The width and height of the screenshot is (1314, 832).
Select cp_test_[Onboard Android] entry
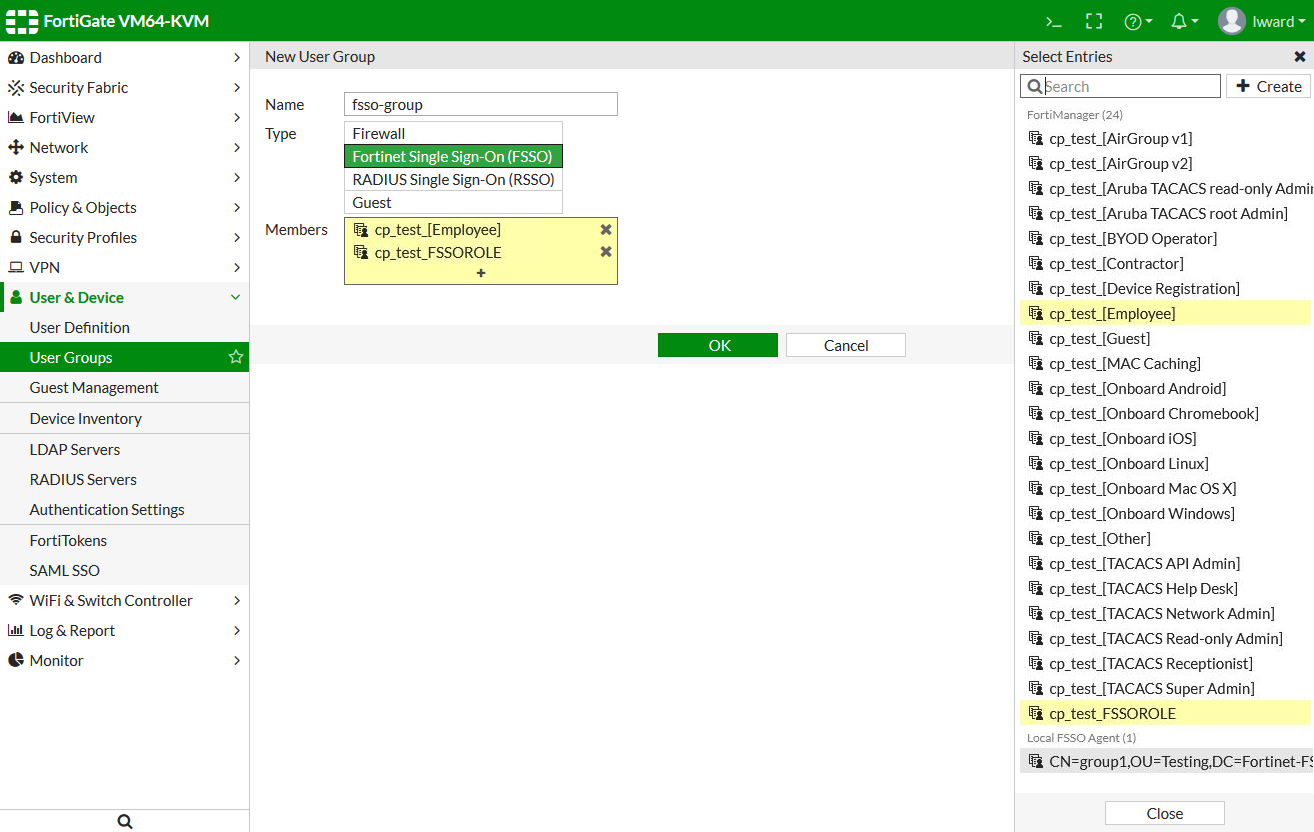(1165, 389)
